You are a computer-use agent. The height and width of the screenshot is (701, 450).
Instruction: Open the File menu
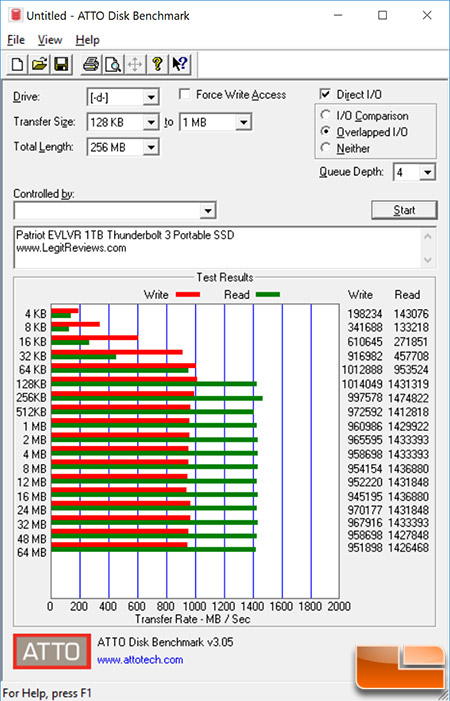pos(16,40)
